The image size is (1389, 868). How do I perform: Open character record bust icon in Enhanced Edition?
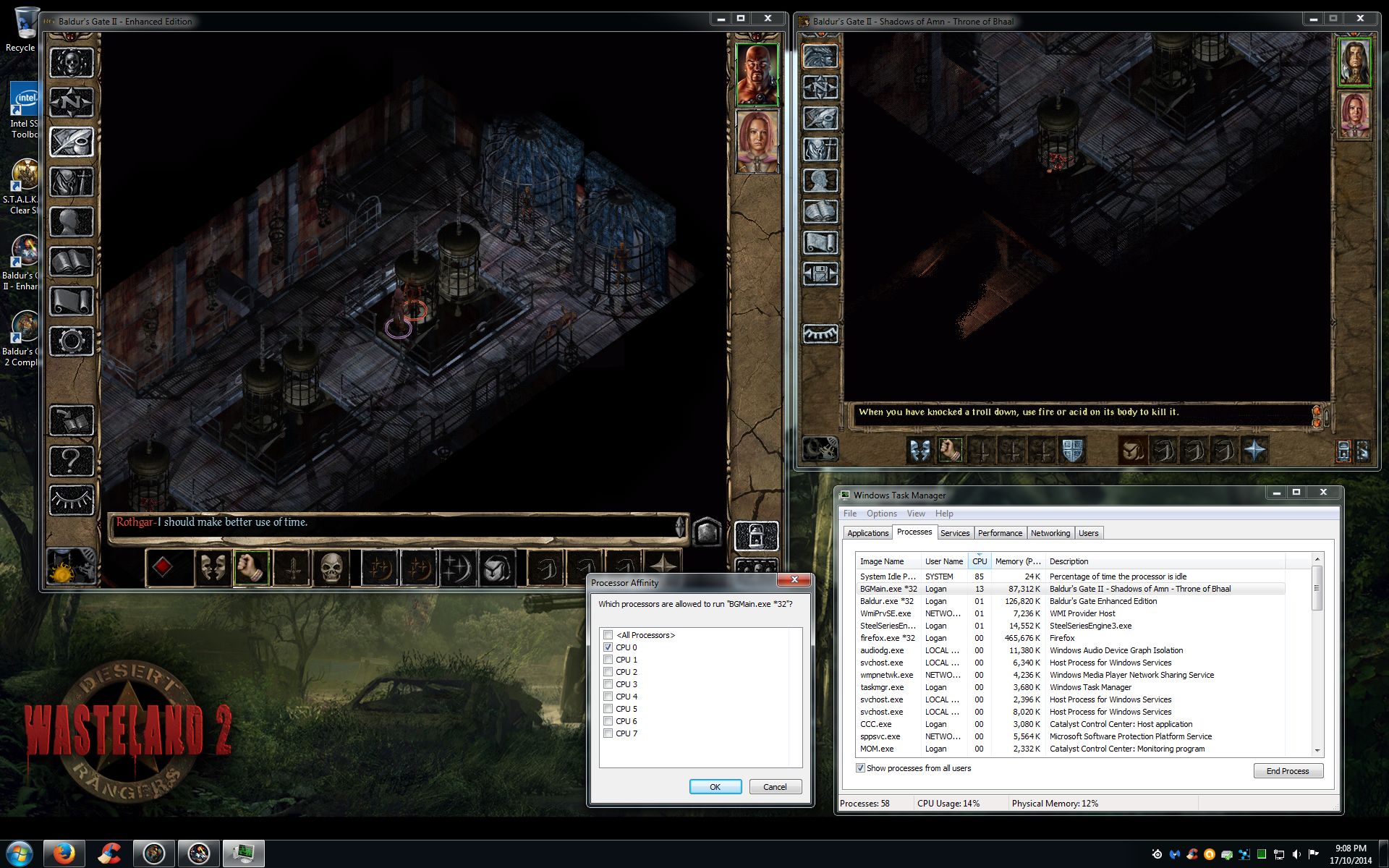click(x=72, y=221)
